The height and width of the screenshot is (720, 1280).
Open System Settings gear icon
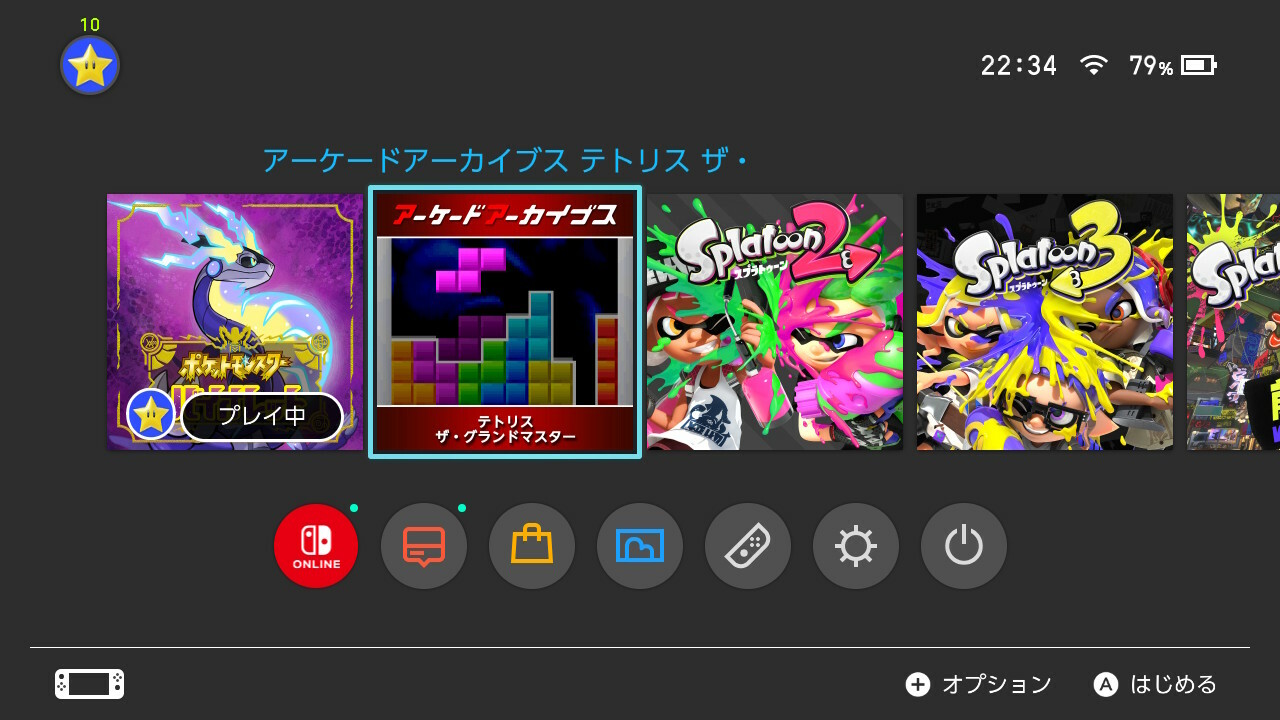coord(856,546)
